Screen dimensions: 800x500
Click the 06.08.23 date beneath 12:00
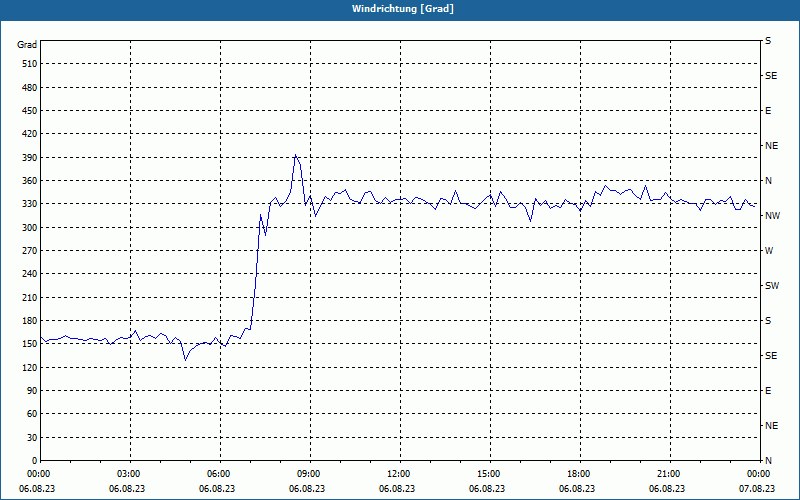[x=397, y=489]
